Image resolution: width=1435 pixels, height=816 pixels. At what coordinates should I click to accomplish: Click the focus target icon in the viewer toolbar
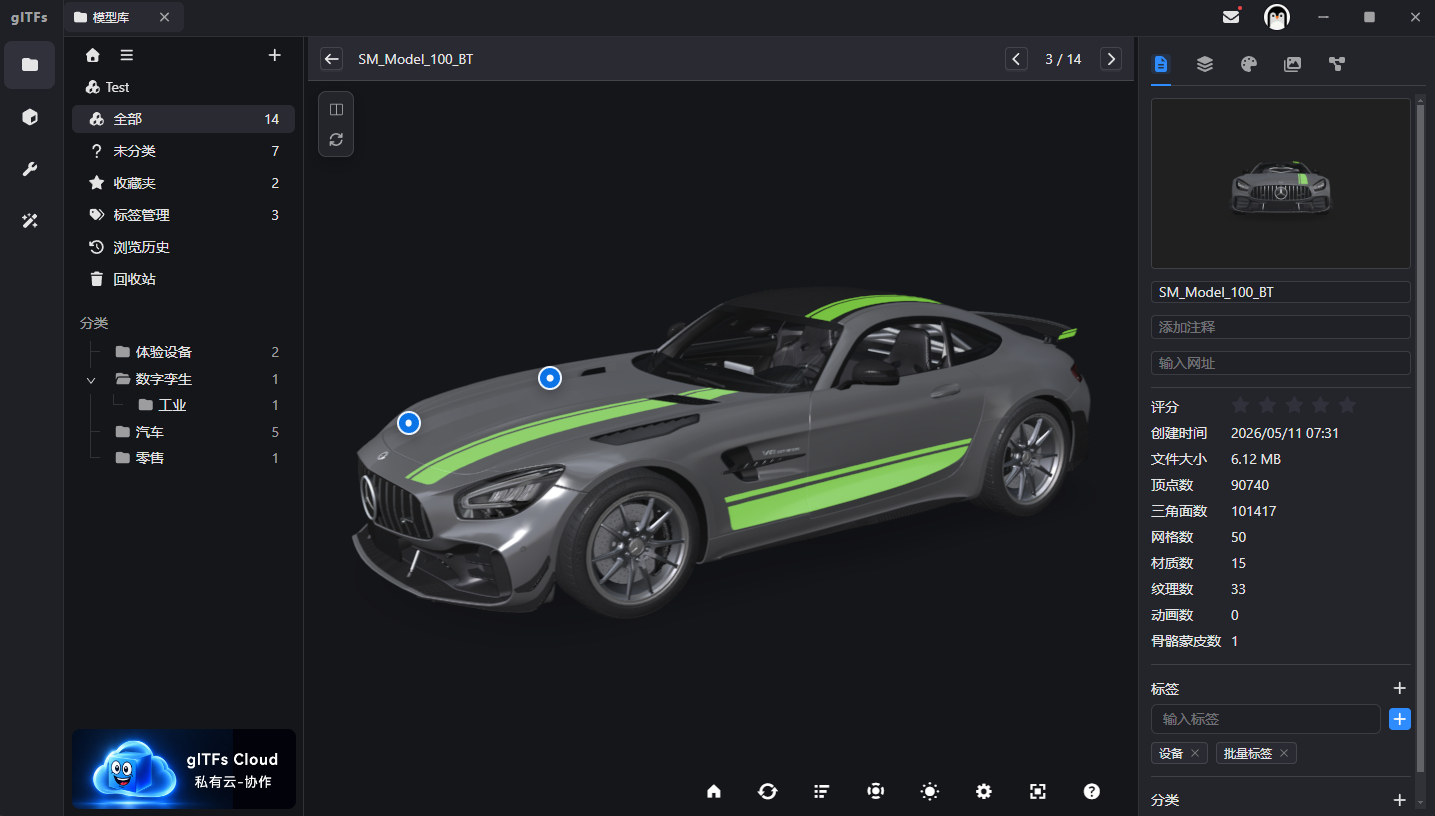point(876,791)
